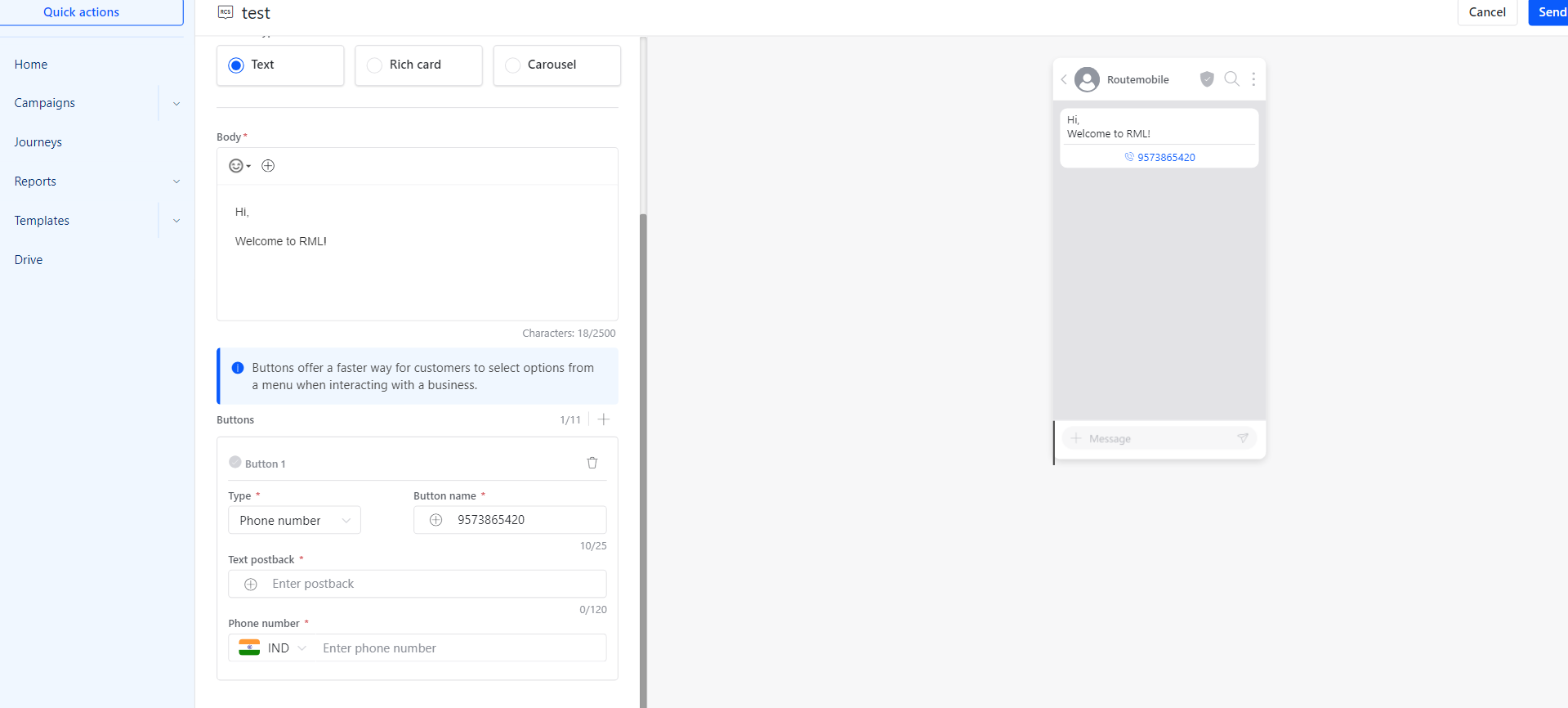The image size is (1568, 708).
Task: Click 'Welcome to RML!' in preview bubble
Action: click(x=1109, y=134)
